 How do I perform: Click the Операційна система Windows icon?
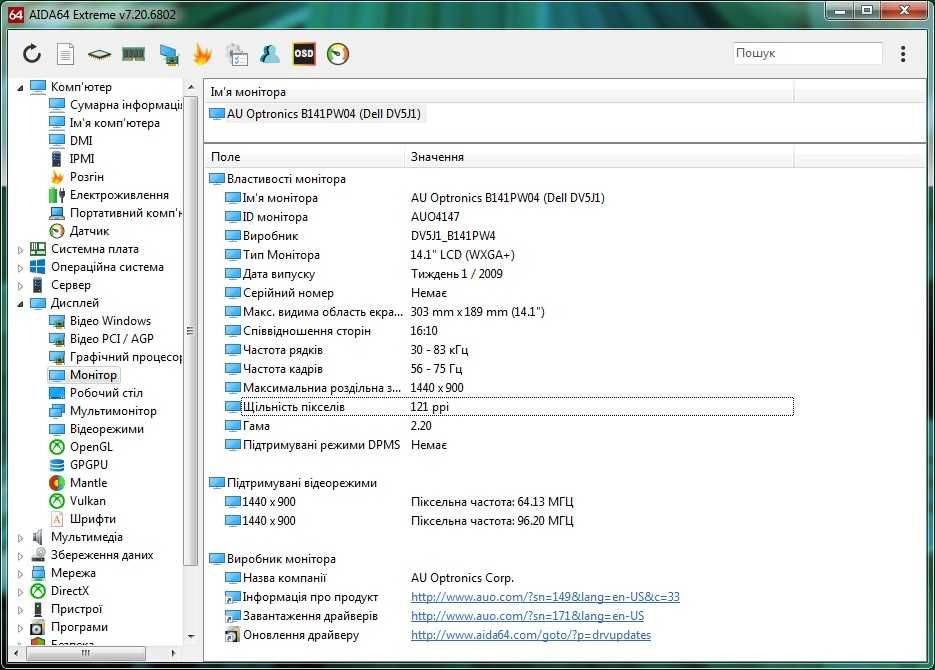tap(38, 266)
